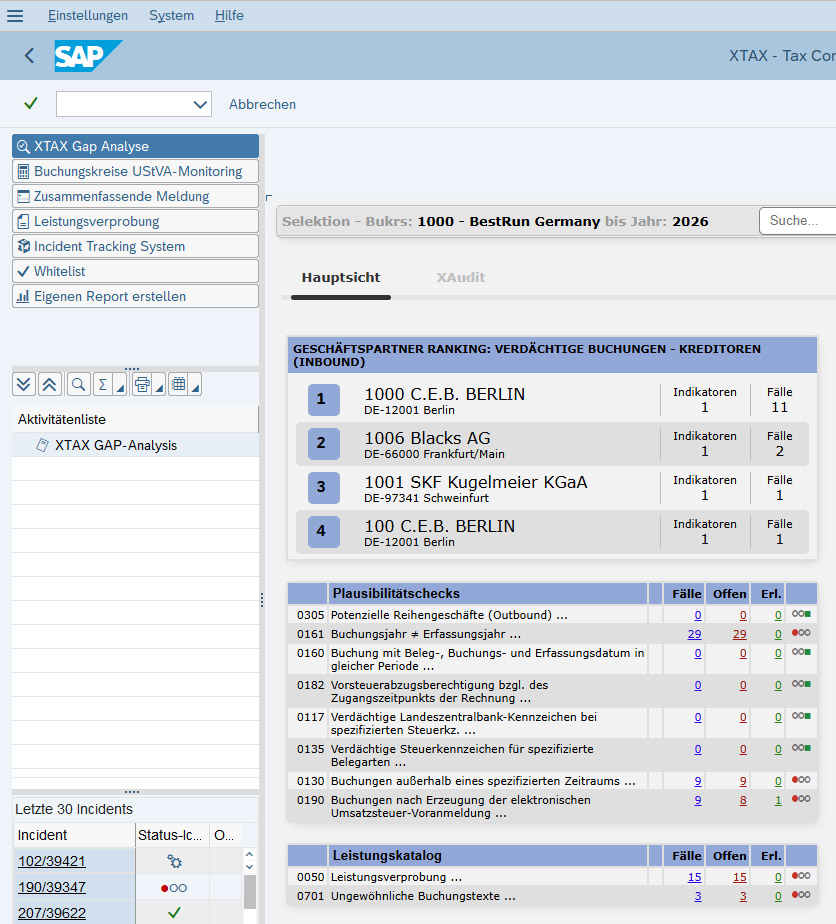Open the search tool in the list toolbar
Image resolution: width=836 pixels, height=924 pixels.
(x=78, y=385)
